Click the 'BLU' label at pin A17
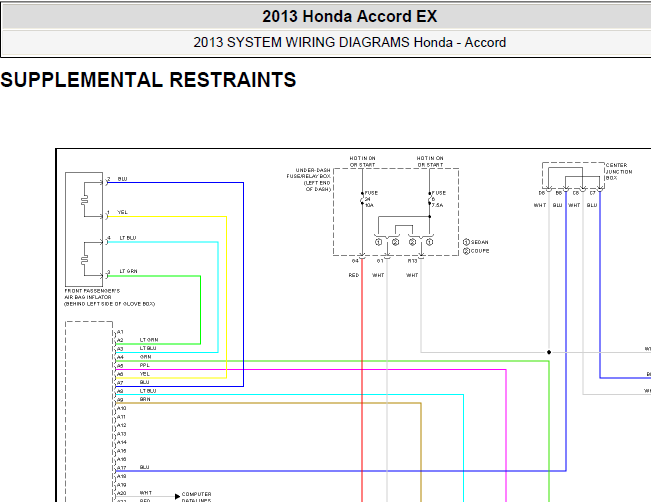 pos(144,467)
